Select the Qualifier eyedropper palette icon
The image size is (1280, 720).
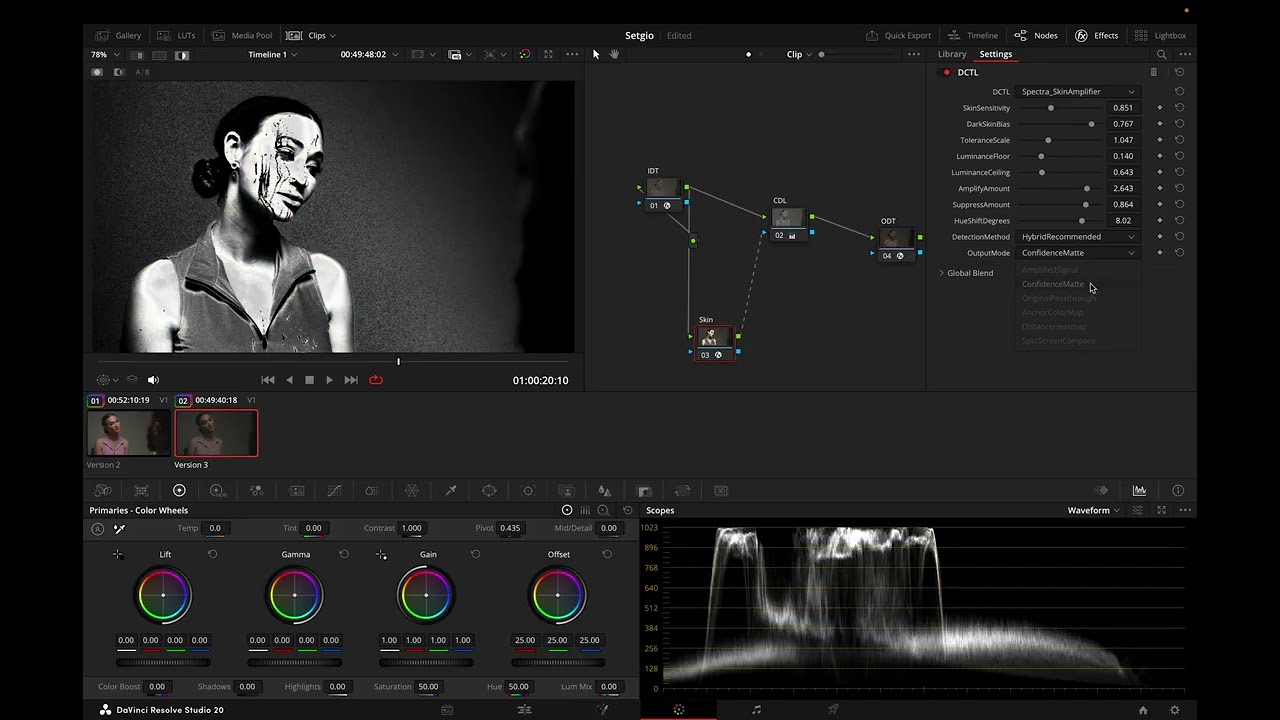[450, 491]
